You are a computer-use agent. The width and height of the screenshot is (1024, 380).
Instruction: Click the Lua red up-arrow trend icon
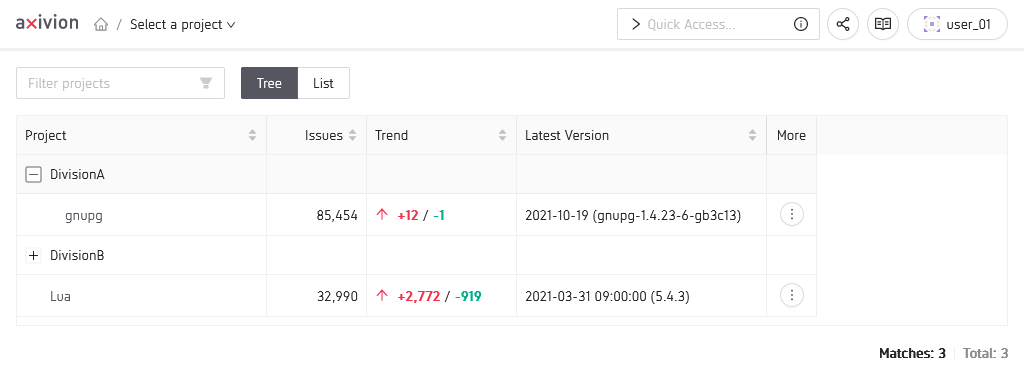coord(383,296)
